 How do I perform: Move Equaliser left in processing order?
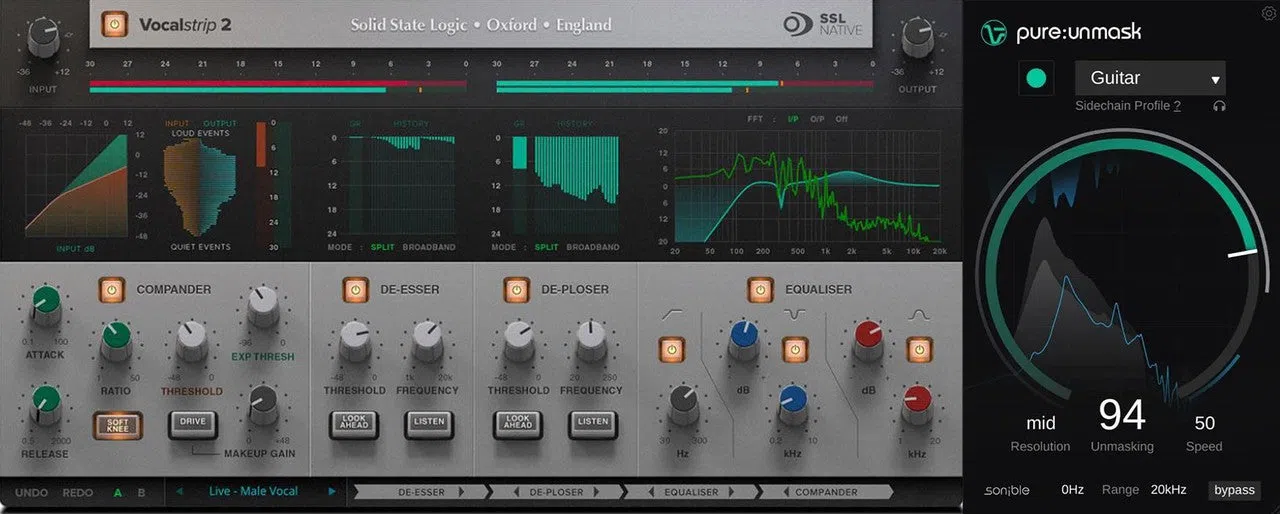(653, 492)
